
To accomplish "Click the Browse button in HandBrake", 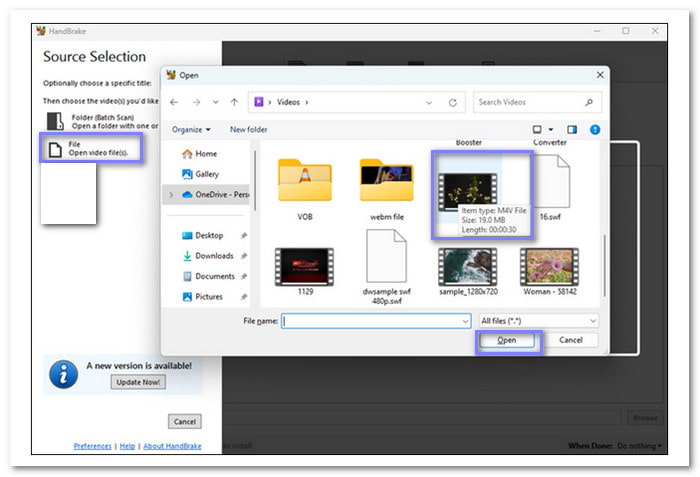I will 645,418.
